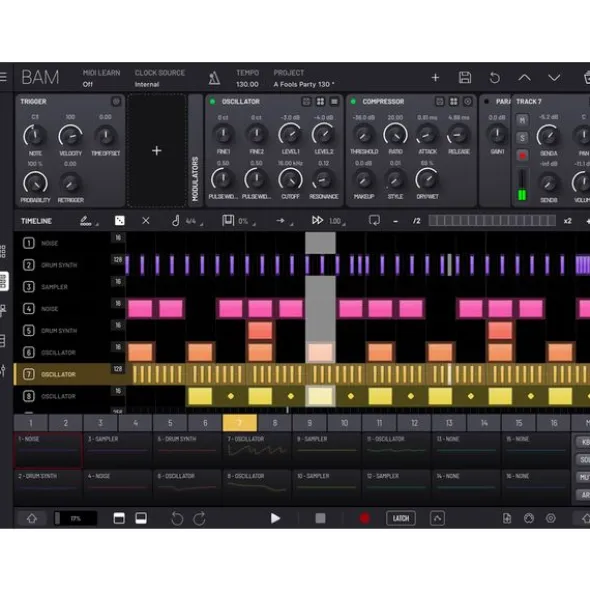Open Compressor grid preset icon

coord(454,101)
